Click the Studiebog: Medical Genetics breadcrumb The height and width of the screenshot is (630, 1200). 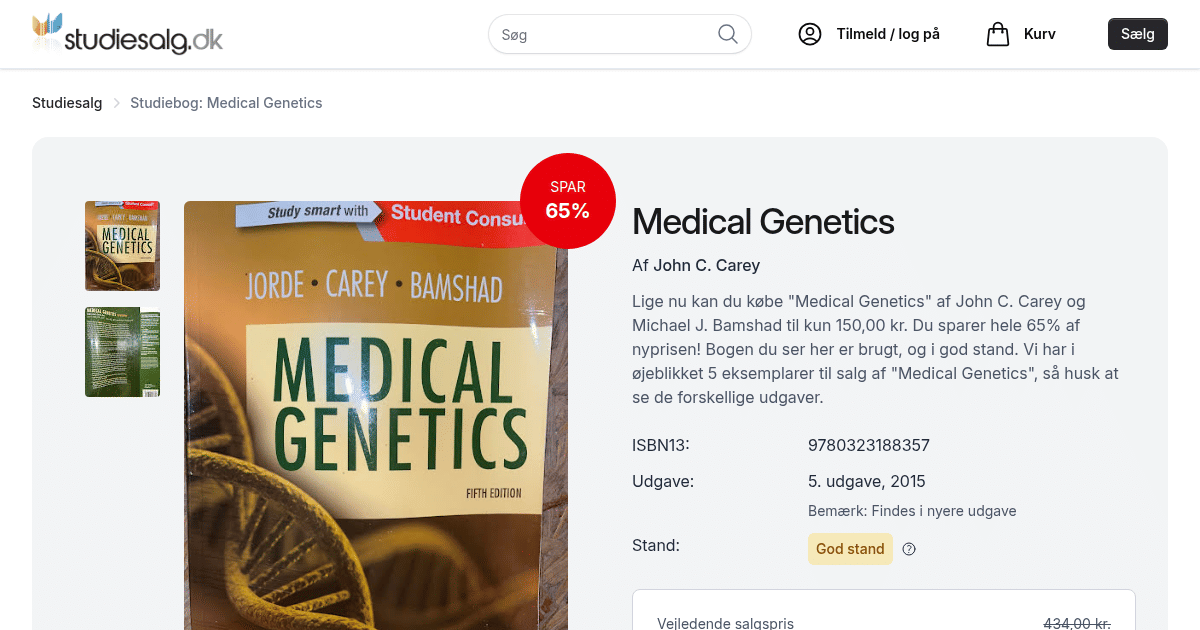[x=226, y=103]
